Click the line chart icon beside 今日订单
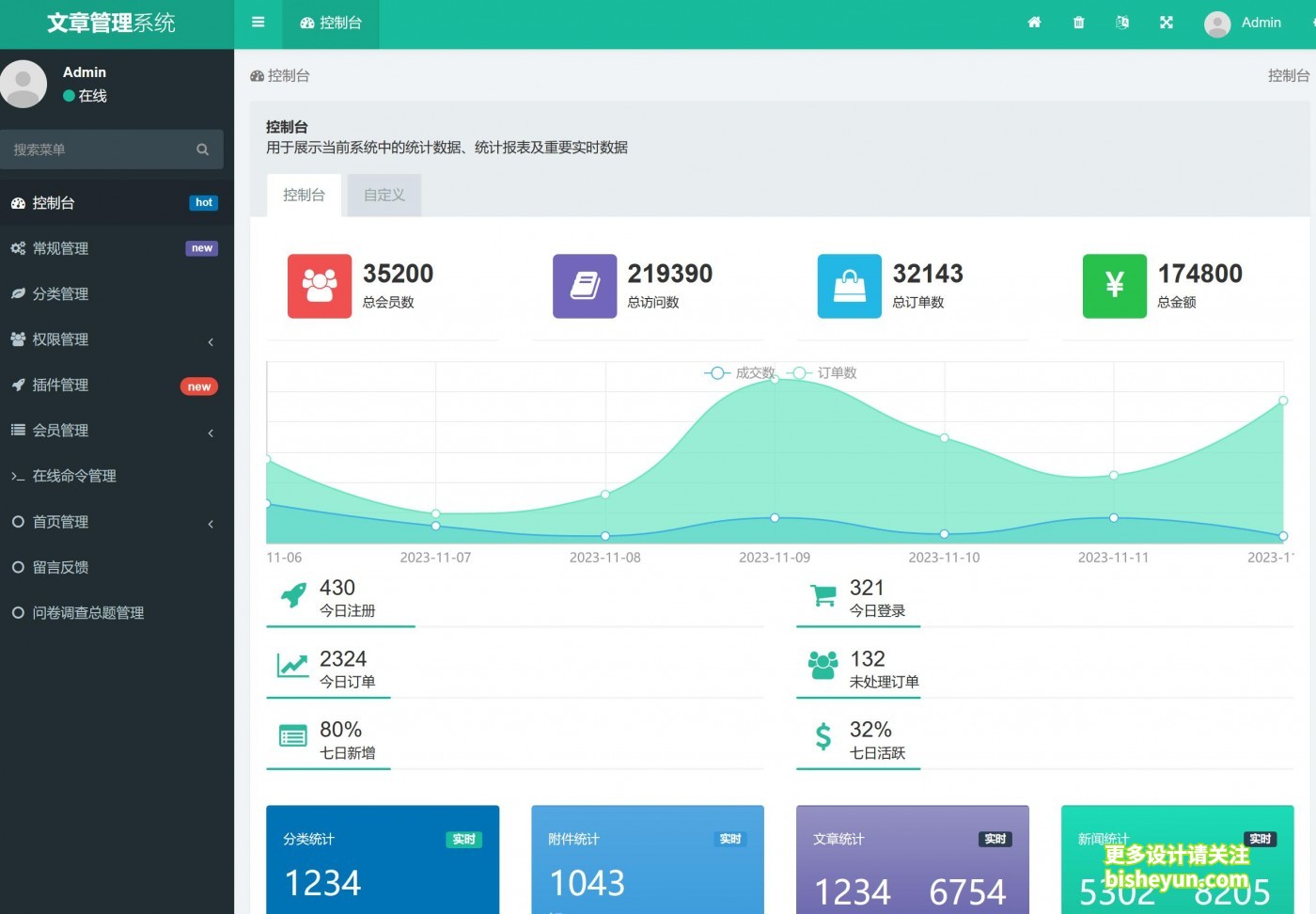This screenshot has height=914, width=1316. pos(292,666)
